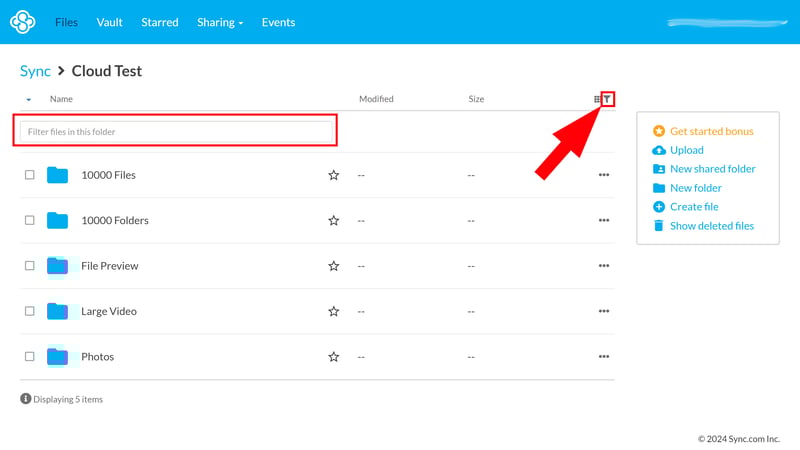The image size is (800, 450).
Task: Click the Upload cloud icon
Action: (658, 150)
